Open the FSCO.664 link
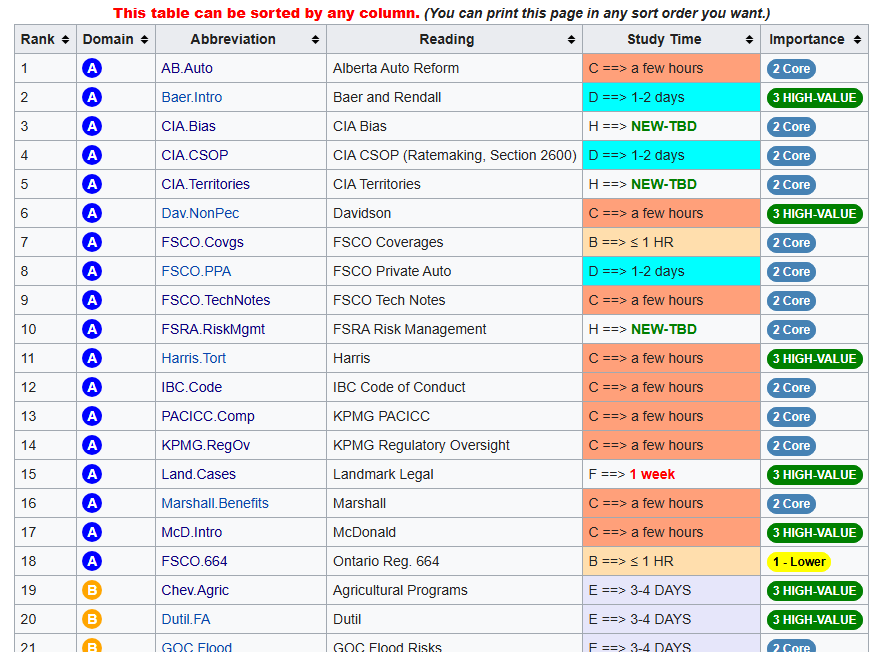Screen dimensions: 884x652 point(194,561)
